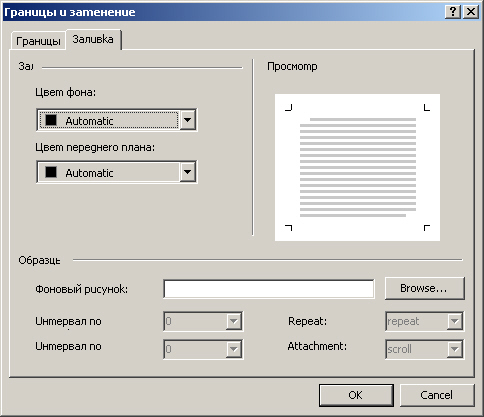This screenshot has width=484, height=417.
Task: Click the Просмотр preview page thumbnail
Action: pos(357,167)
